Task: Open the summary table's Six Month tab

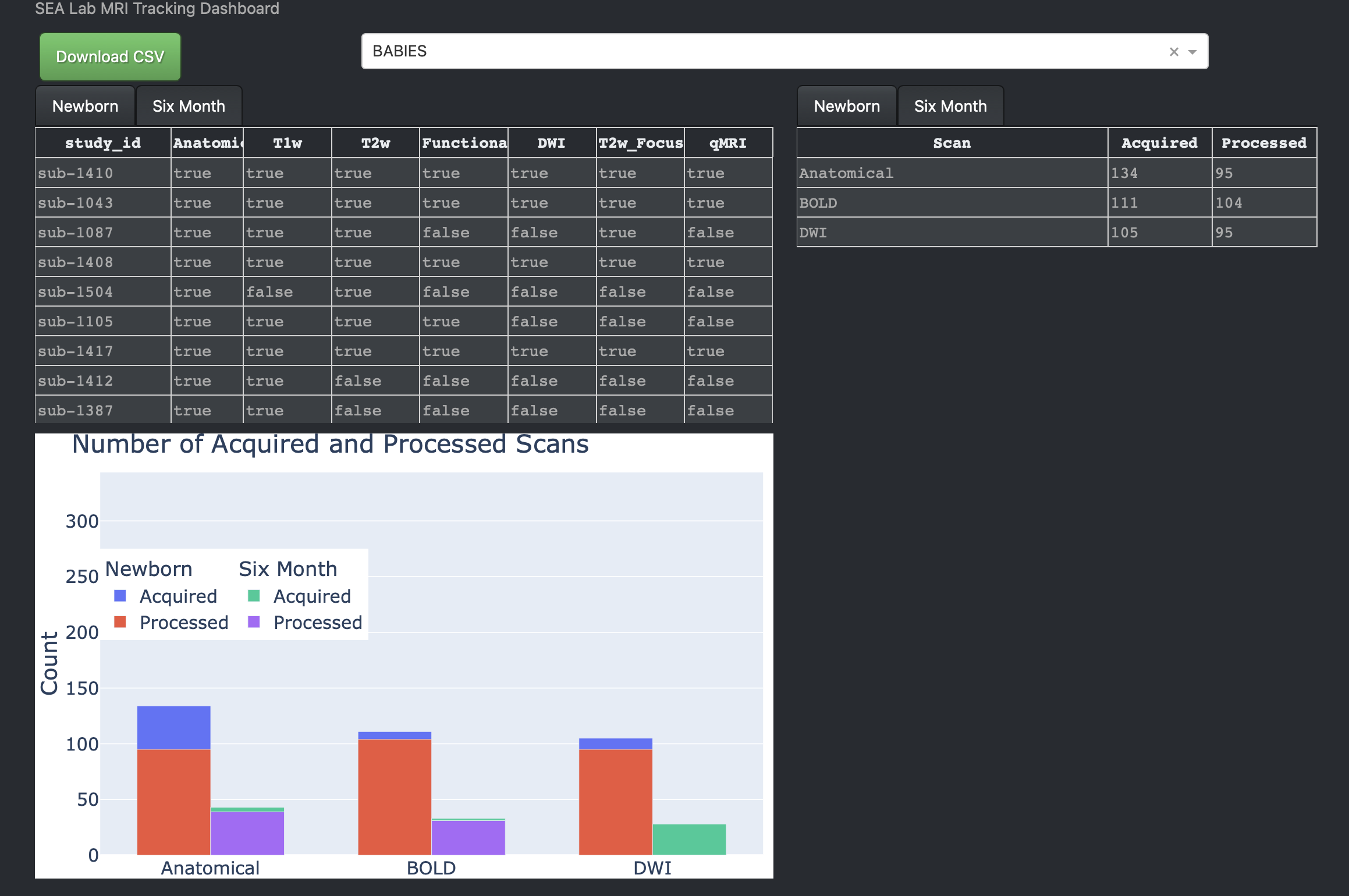Action: 950,106
